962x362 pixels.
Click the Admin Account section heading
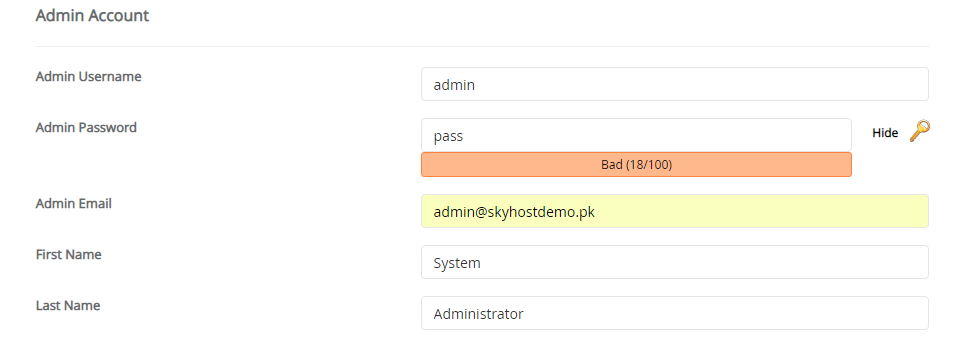point(92,15)
